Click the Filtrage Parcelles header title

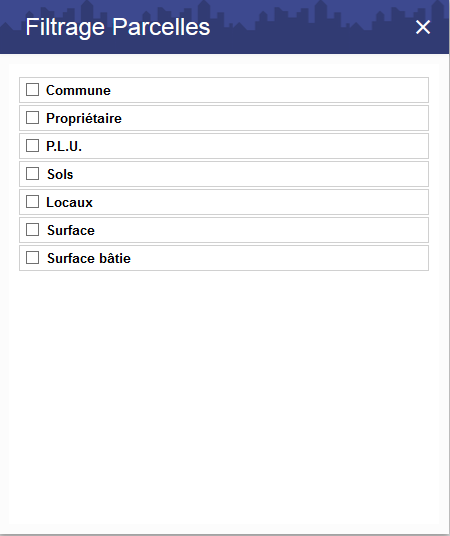tap(118, 27)
